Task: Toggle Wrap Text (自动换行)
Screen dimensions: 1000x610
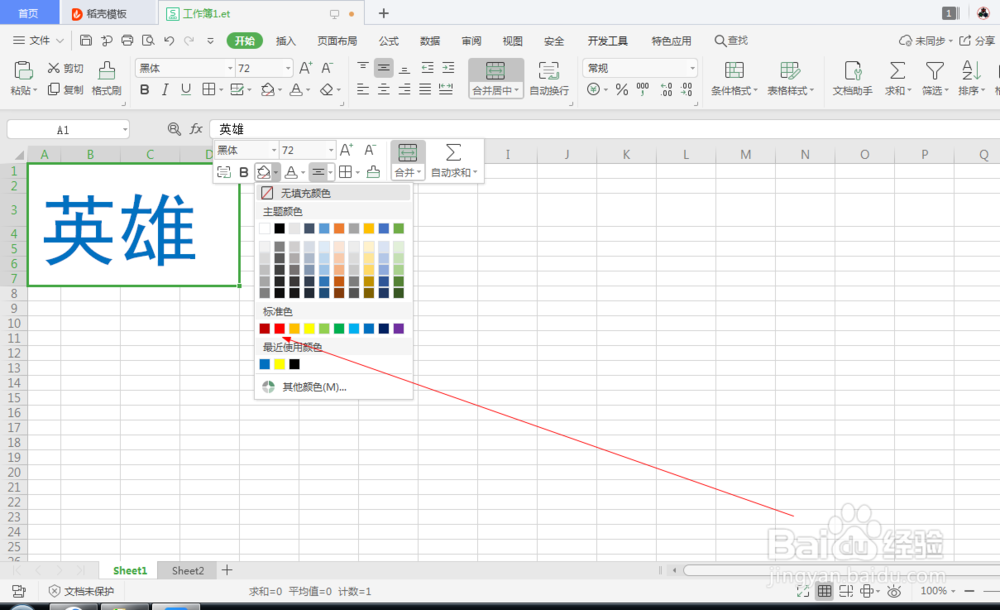Action: pyautogui.click(x=549, y=78)
